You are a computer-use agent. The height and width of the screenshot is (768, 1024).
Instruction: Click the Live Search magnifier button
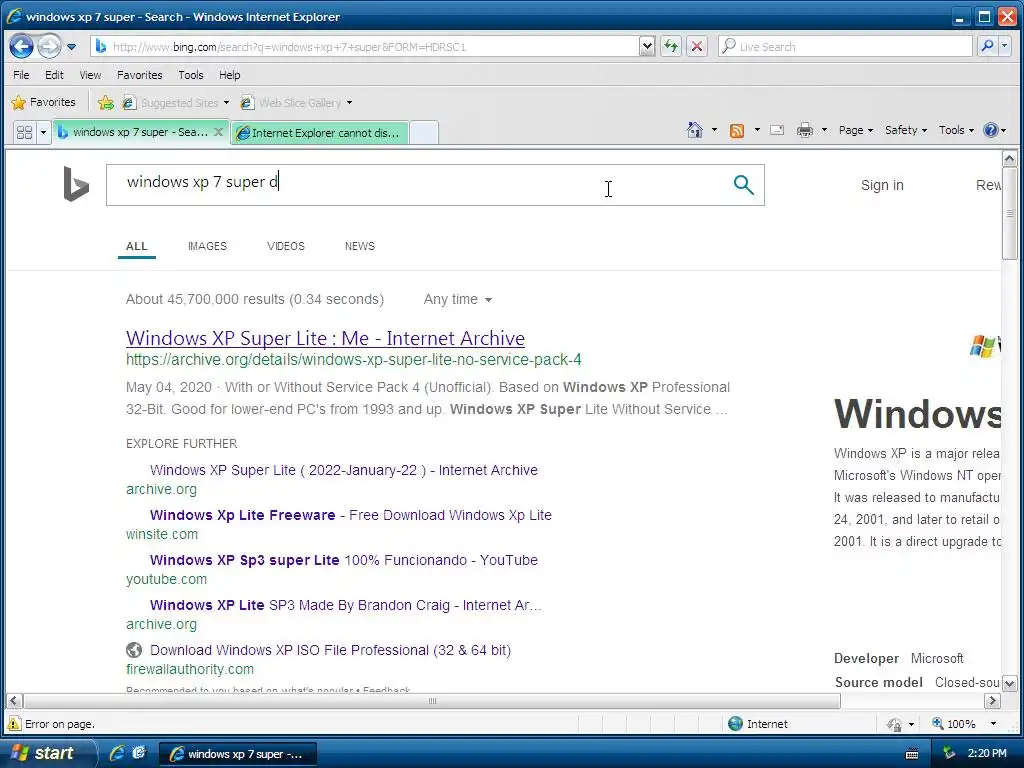[x=987, y=46]
